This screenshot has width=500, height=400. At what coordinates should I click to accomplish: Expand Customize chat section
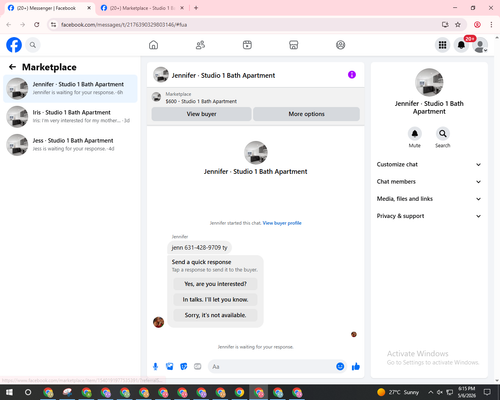point(429,164)
